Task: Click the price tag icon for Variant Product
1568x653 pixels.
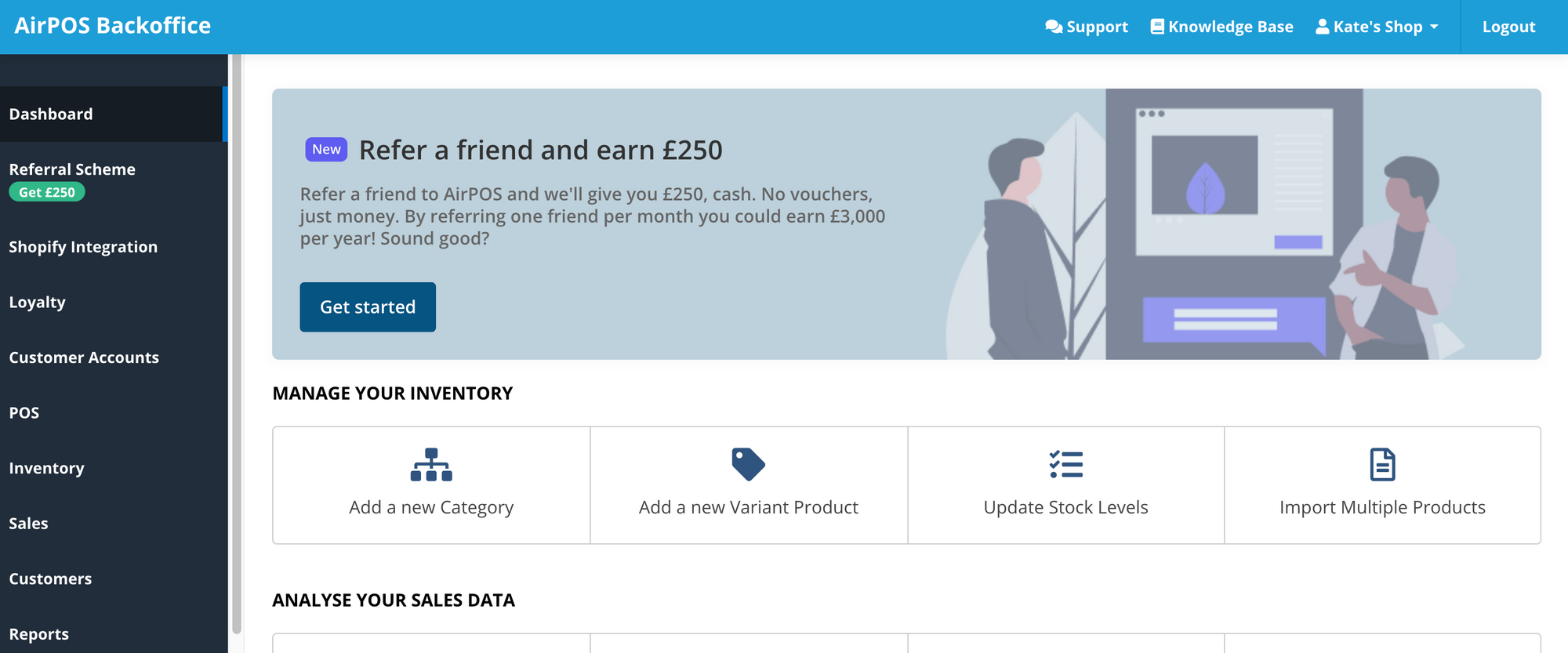Action: 747,463
